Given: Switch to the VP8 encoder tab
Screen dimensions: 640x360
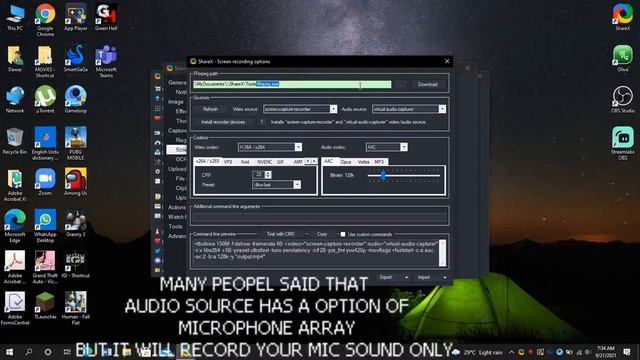Looking at the screenshot, I should (228, 162).
